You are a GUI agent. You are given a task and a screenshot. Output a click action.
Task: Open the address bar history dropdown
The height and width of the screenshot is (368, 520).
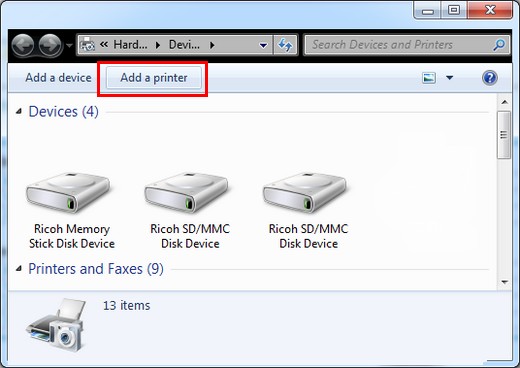[263, 45]
